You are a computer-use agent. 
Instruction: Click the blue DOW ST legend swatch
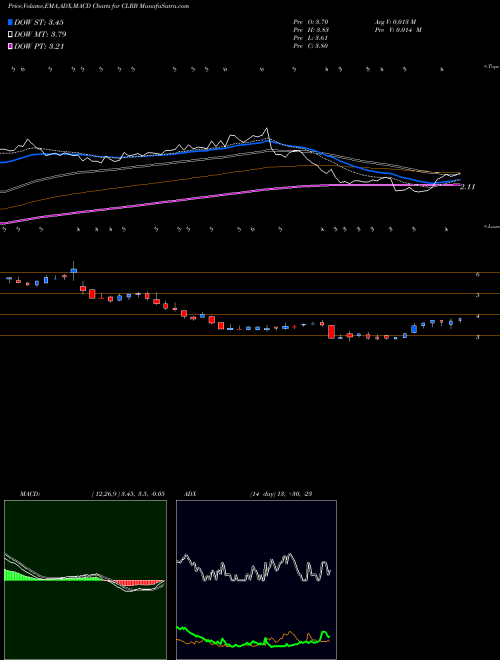coord(10,22)
